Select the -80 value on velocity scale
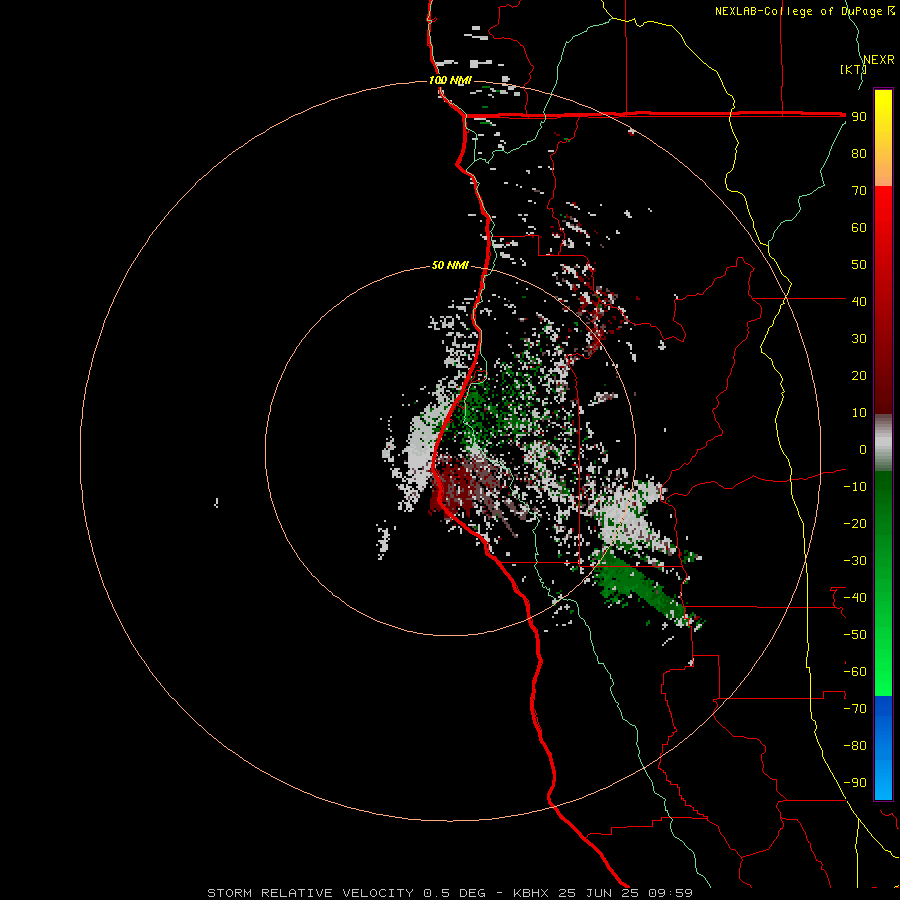Image resolution: width=900 pixels, height=900 pixels. click(x=855, y=746)
